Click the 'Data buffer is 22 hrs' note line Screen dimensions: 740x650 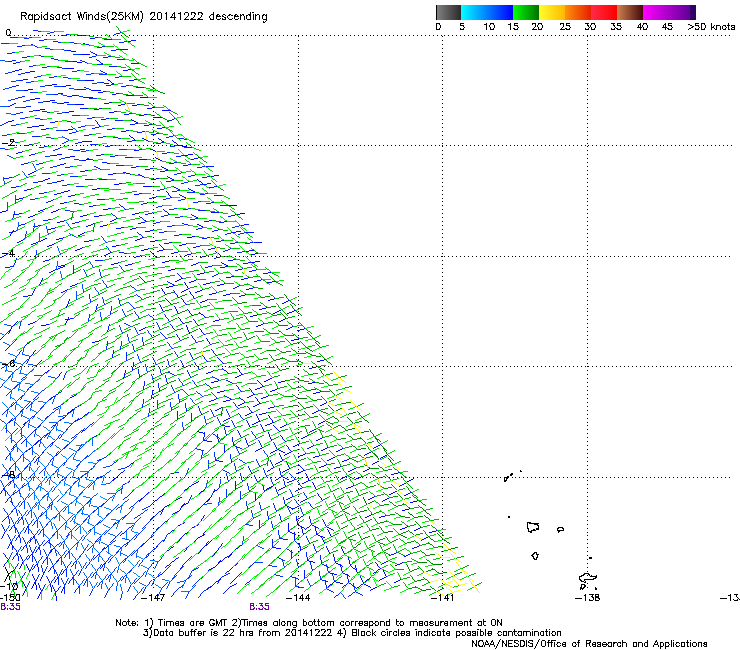(352, 633)
